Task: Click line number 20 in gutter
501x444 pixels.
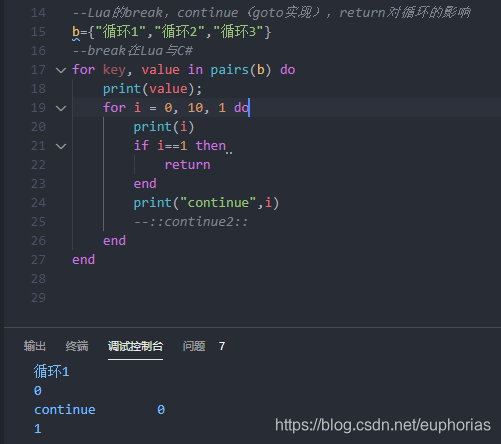Action: tap(38, 127)
